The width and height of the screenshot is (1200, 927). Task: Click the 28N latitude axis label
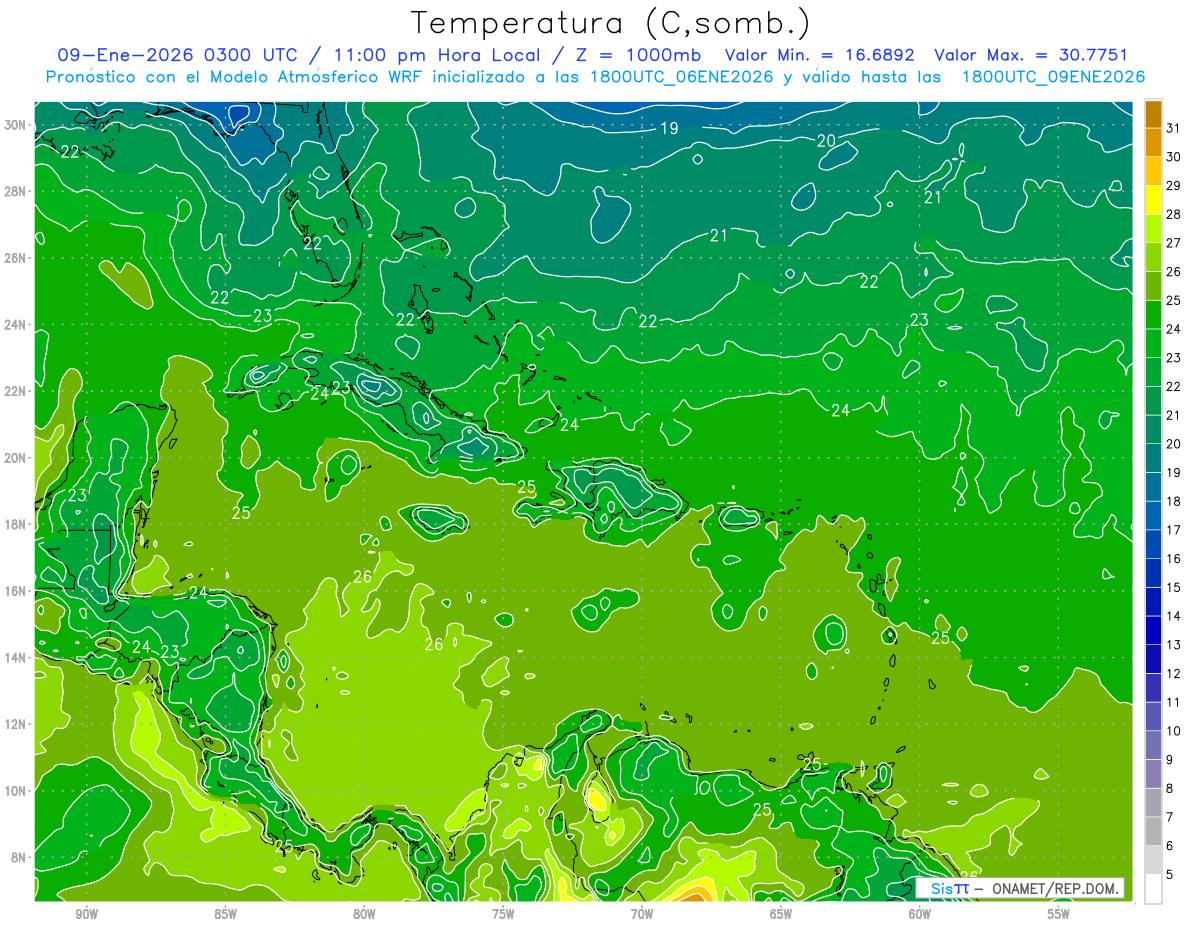click(16, 191)
